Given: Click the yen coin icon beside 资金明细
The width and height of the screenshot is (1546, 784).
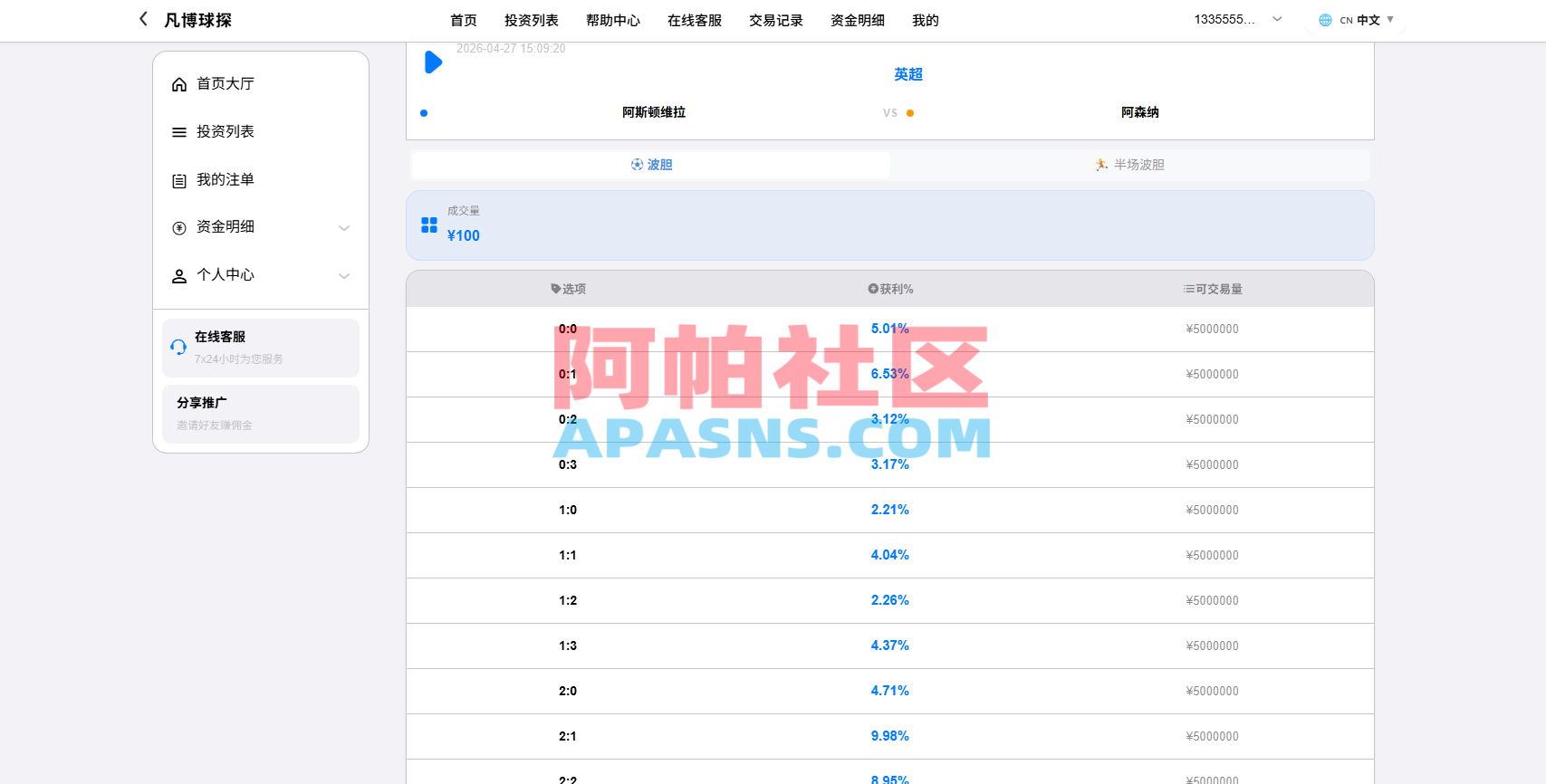Looking at the screenshot, I should [179, 227].
